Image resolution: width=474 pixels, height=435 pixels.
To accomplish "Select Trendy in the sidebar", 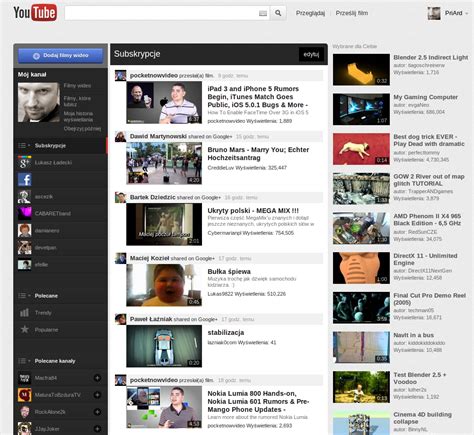I will click(x=43, y=313).
